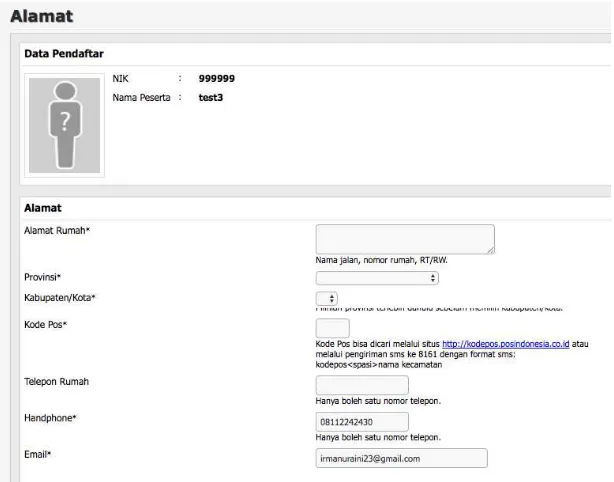Open the Provinsi dropdown

[x=377, y=278]
